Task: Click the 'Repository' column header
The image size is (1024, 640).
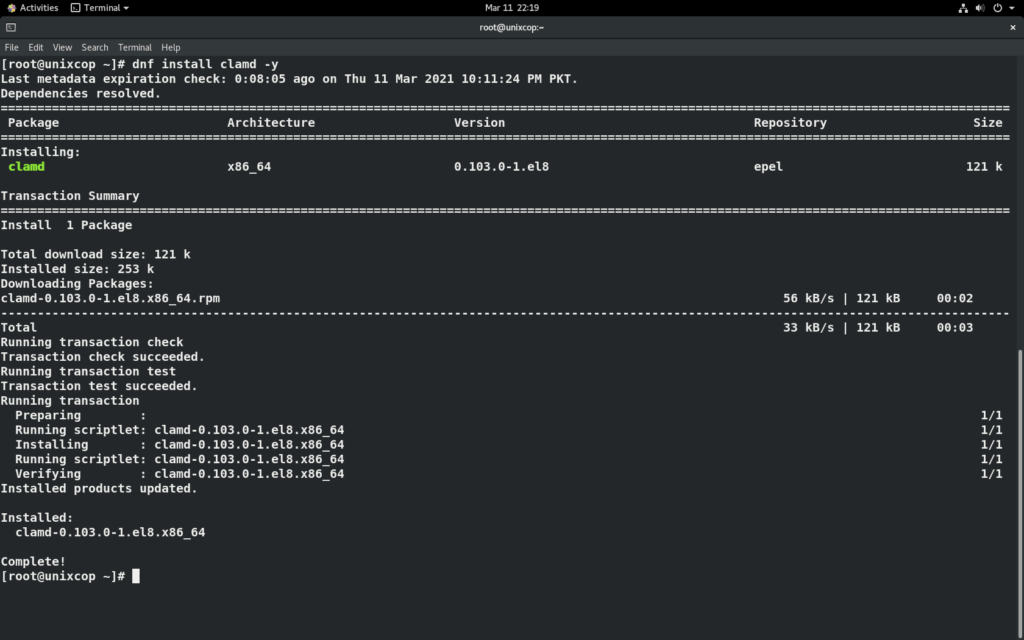Action: [790, 123]
